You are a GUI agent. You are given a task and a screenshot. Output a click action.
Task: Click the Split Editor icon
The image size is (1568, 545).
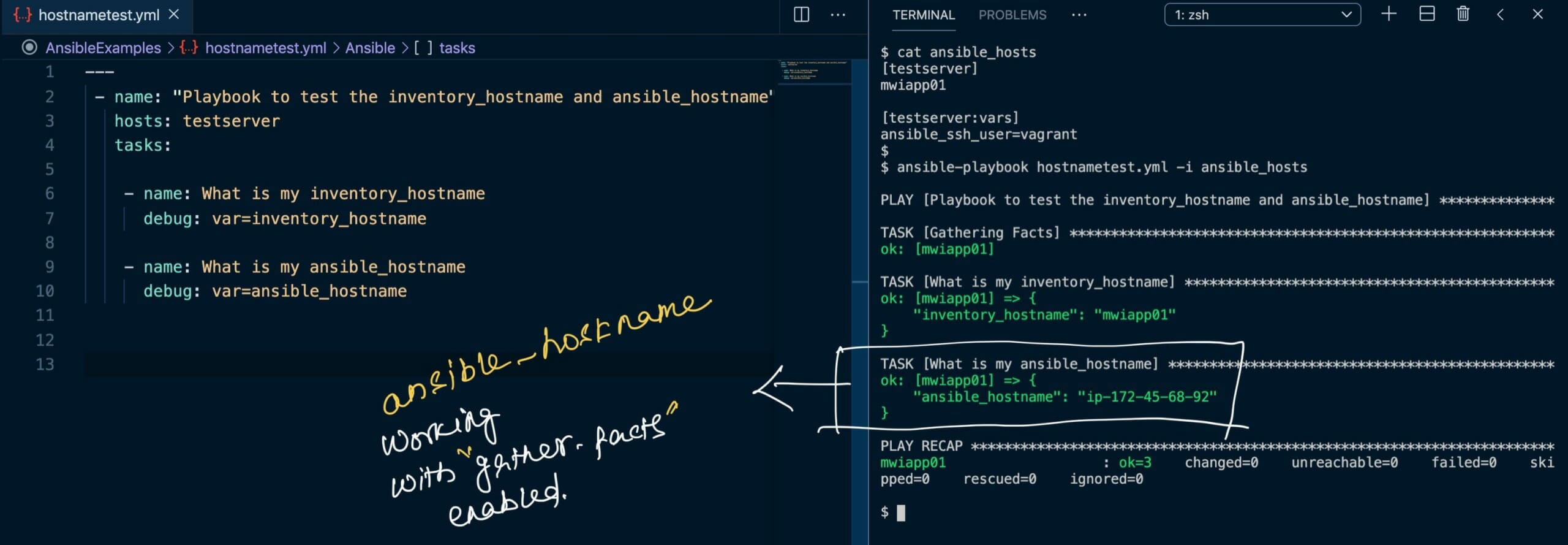coord(801,15)
